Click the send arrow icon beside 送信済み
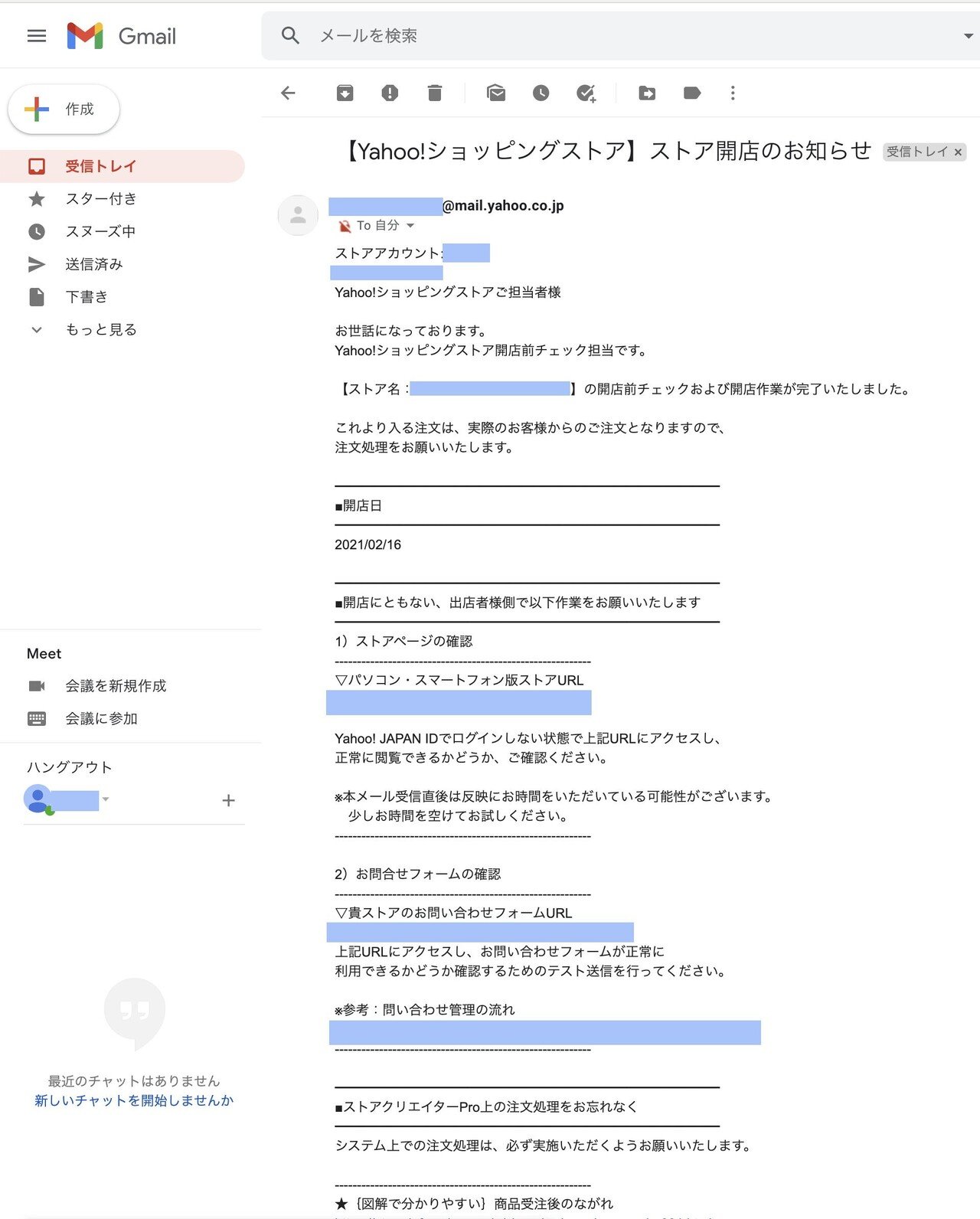980x1219 pixels. pyautogui.click(x=37, y=264)
